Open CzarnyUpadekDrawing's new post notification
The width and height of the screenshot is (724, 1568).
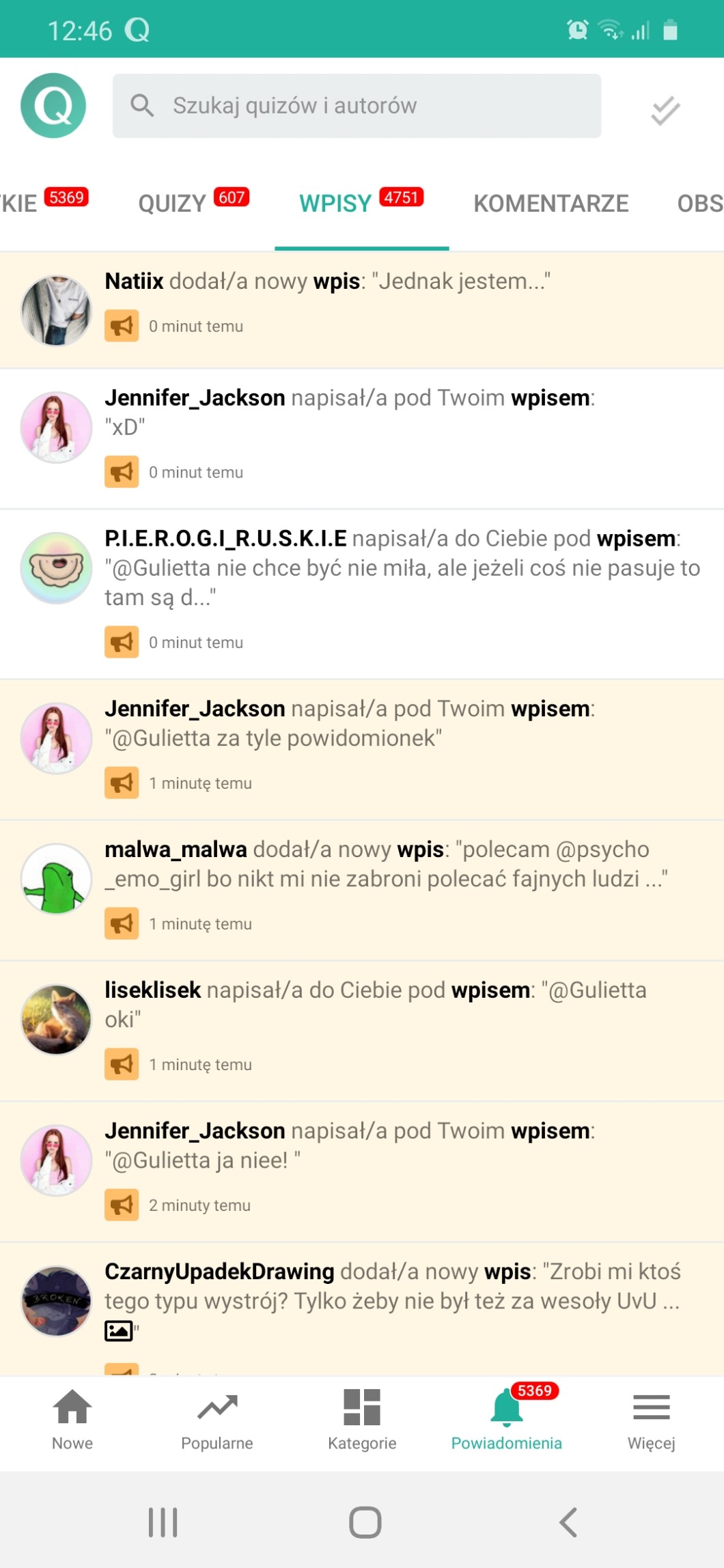point(362,1309)
